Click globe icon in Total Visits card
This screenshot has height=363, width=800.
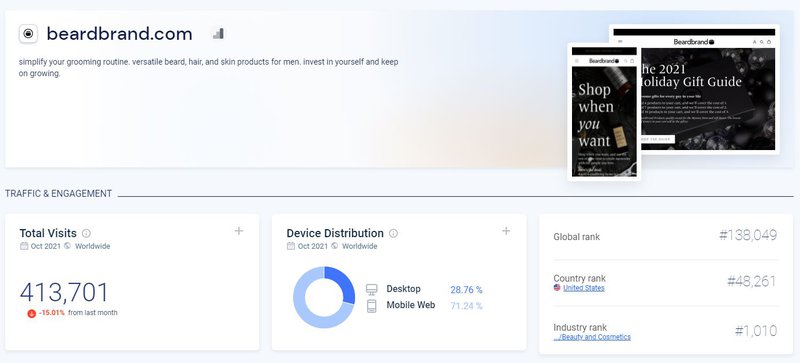(x=67, y=246)
